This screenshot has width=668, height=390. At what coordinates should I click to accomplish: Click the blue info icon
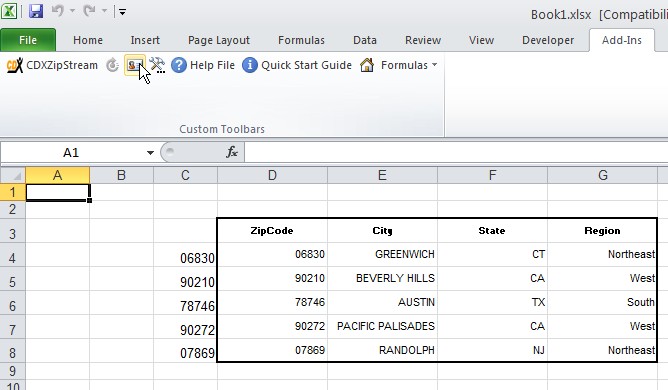tap(250, 65)
